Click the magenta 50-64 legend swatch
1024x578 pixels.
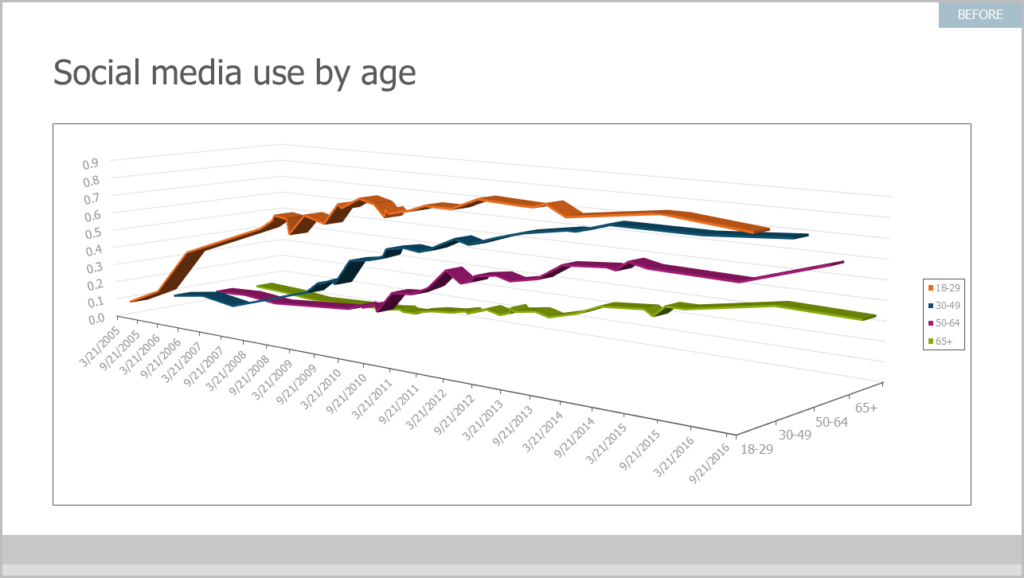click(931, 324)
